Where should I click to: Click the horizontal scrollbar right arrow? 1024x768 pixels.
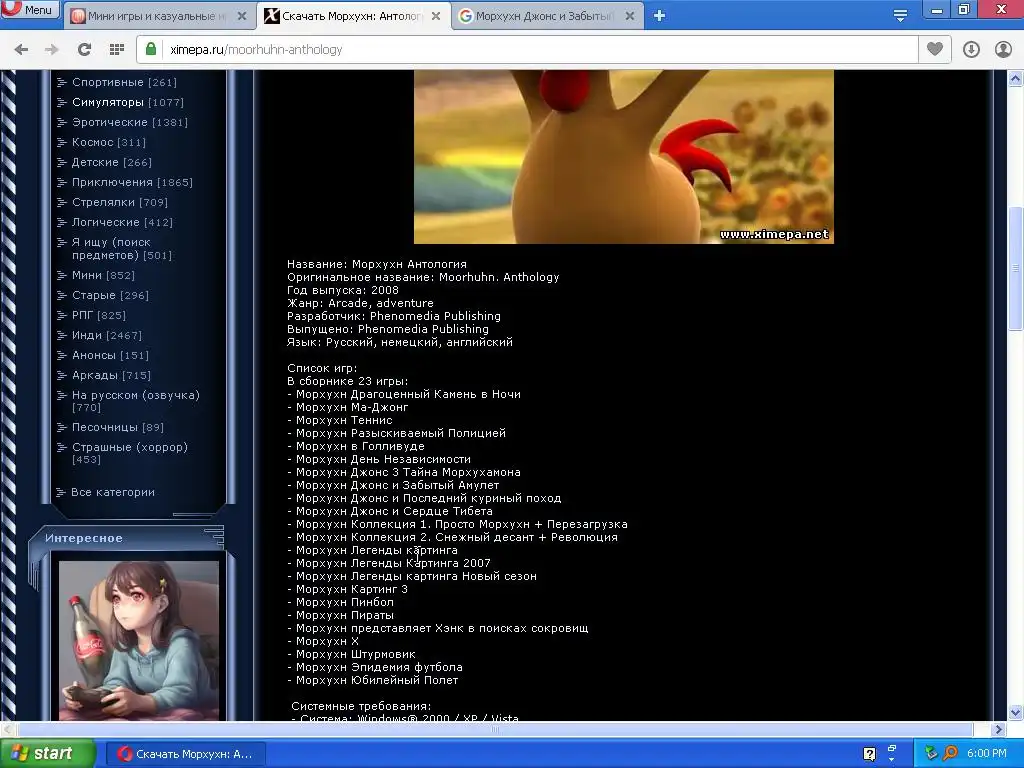tap(999, 729)
